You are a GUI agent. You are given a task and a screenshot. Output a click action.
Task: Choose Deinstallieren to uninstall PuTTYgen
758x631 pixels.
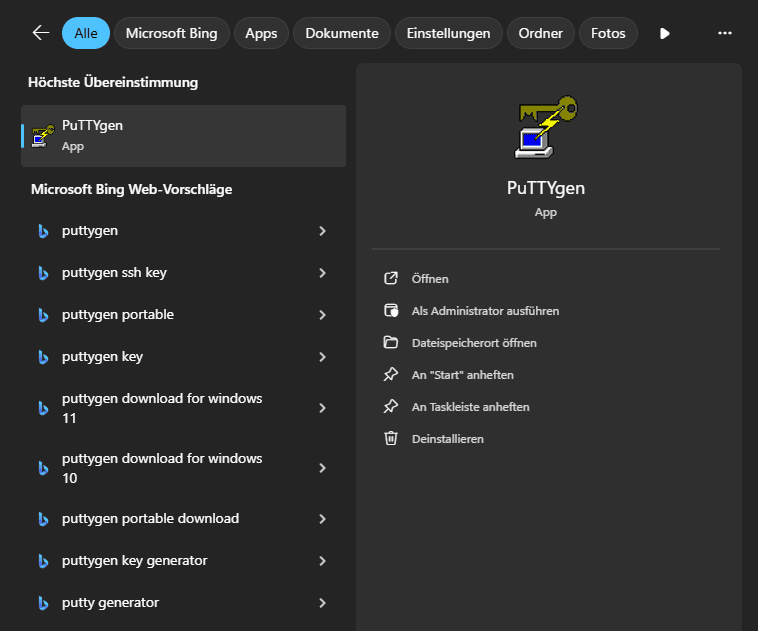click(448, 439)
